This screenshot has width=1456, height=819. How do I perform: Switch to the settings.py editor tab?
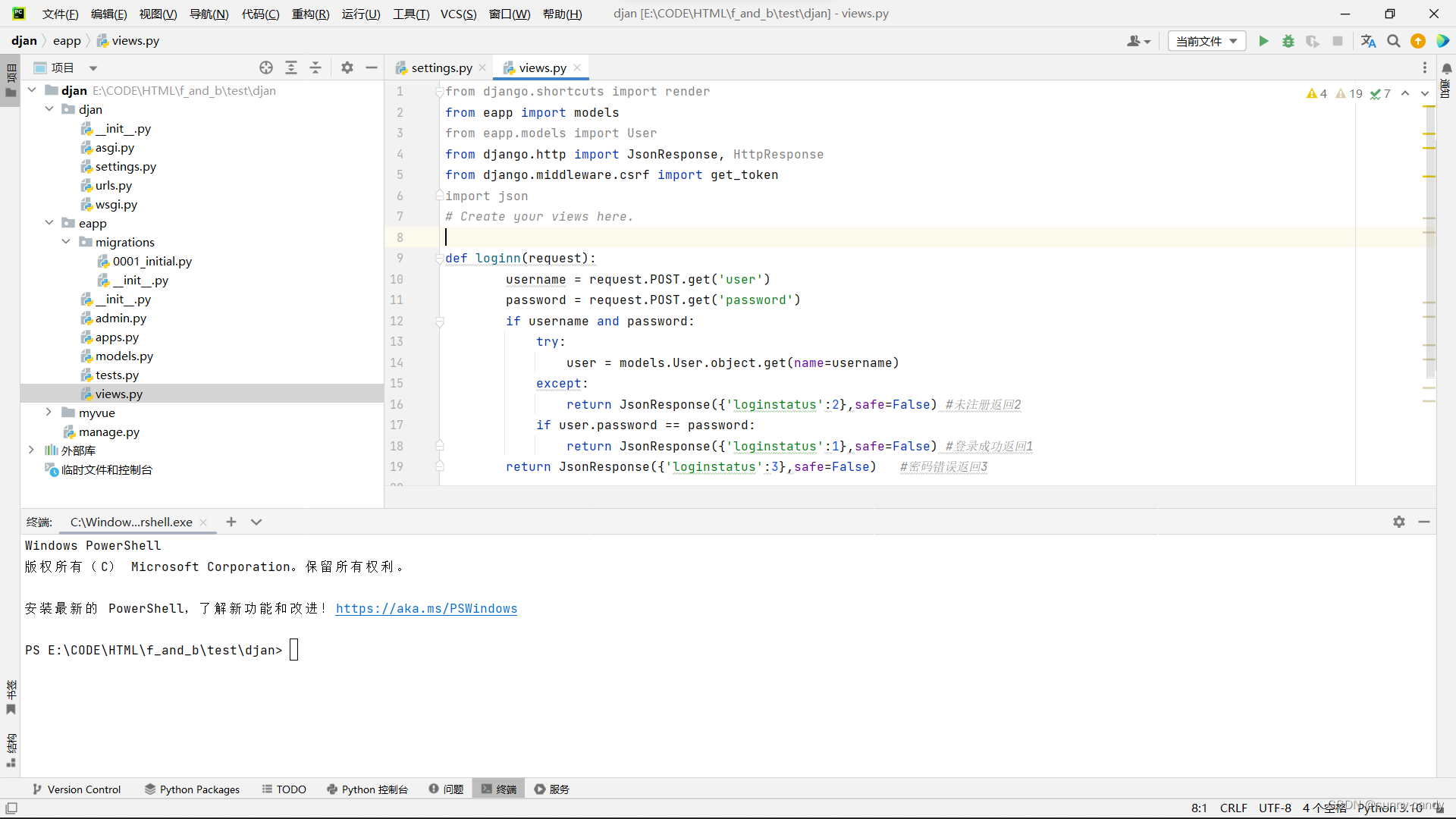click(x=441, y=67)
